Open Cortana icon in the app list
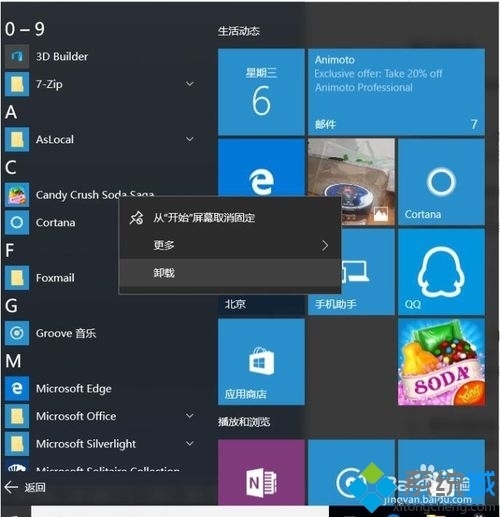The height and width of the screenshot is (517, 500). point(17,222)
